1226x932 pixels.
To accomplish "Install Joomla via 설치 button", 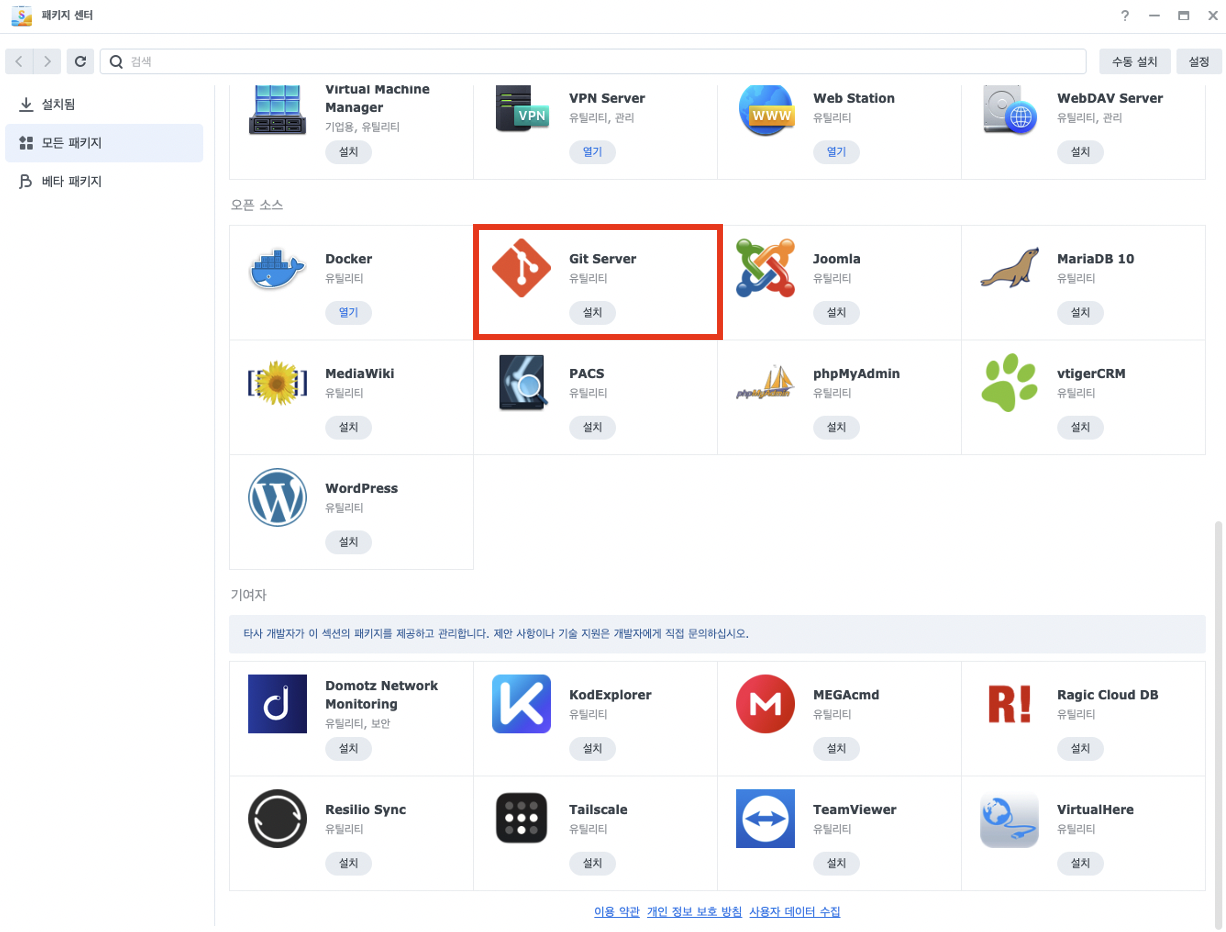I will pyautogui.click(x=836, y=313).
